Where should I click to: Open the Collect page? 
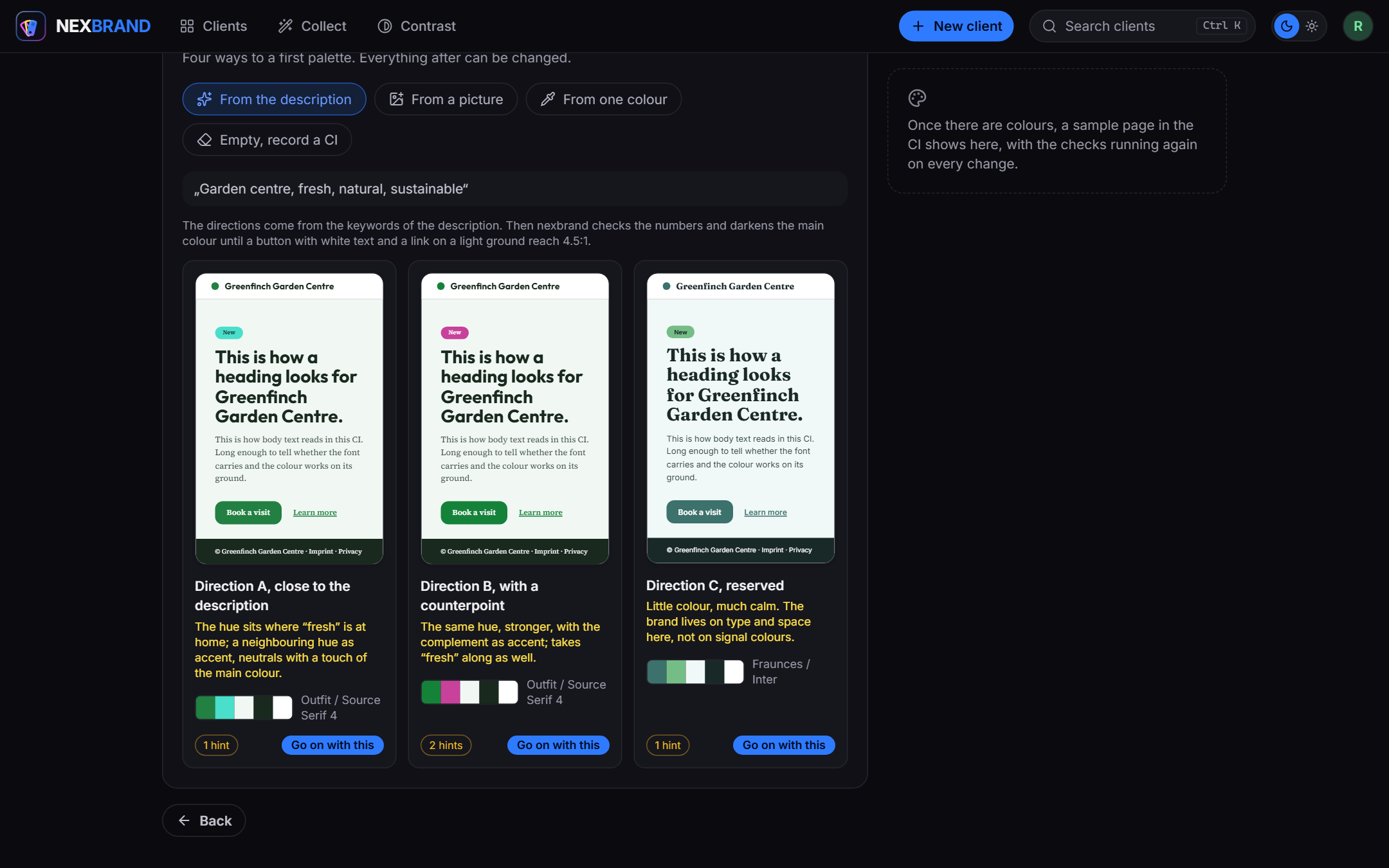(313, 26)
